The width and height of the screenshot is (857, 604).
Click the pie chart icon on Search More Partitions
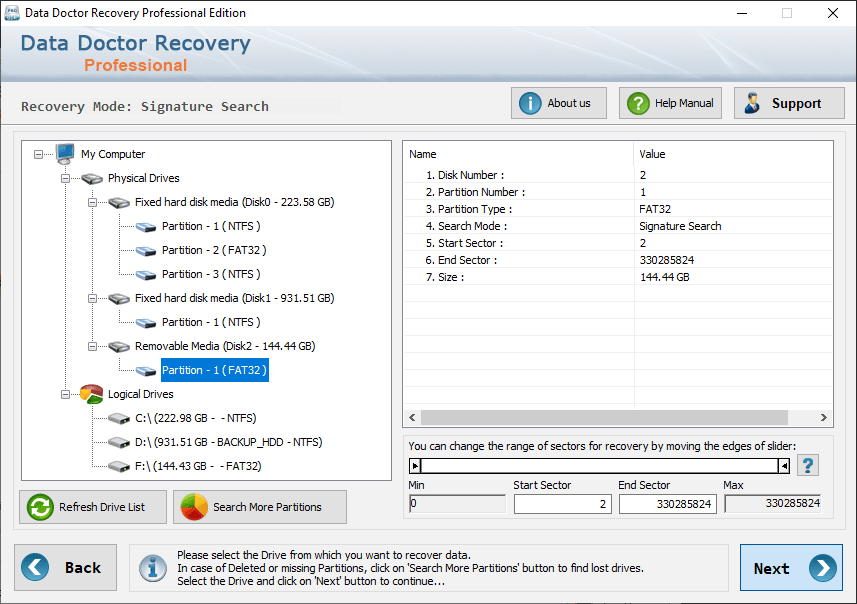click(x=194, y=507)
